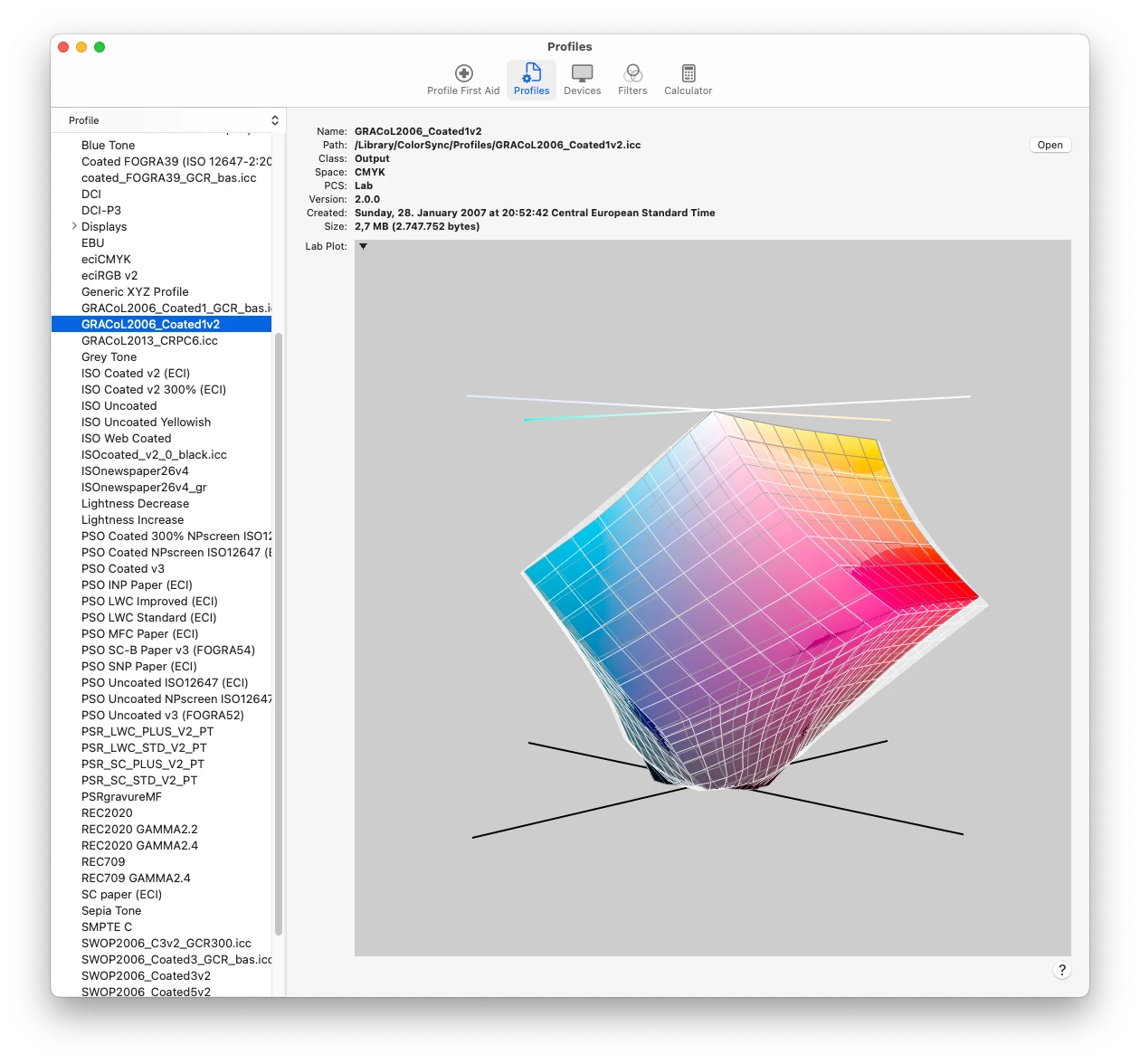
Task: Expand the Displays group in profile list
Action: tap(74, 226)
